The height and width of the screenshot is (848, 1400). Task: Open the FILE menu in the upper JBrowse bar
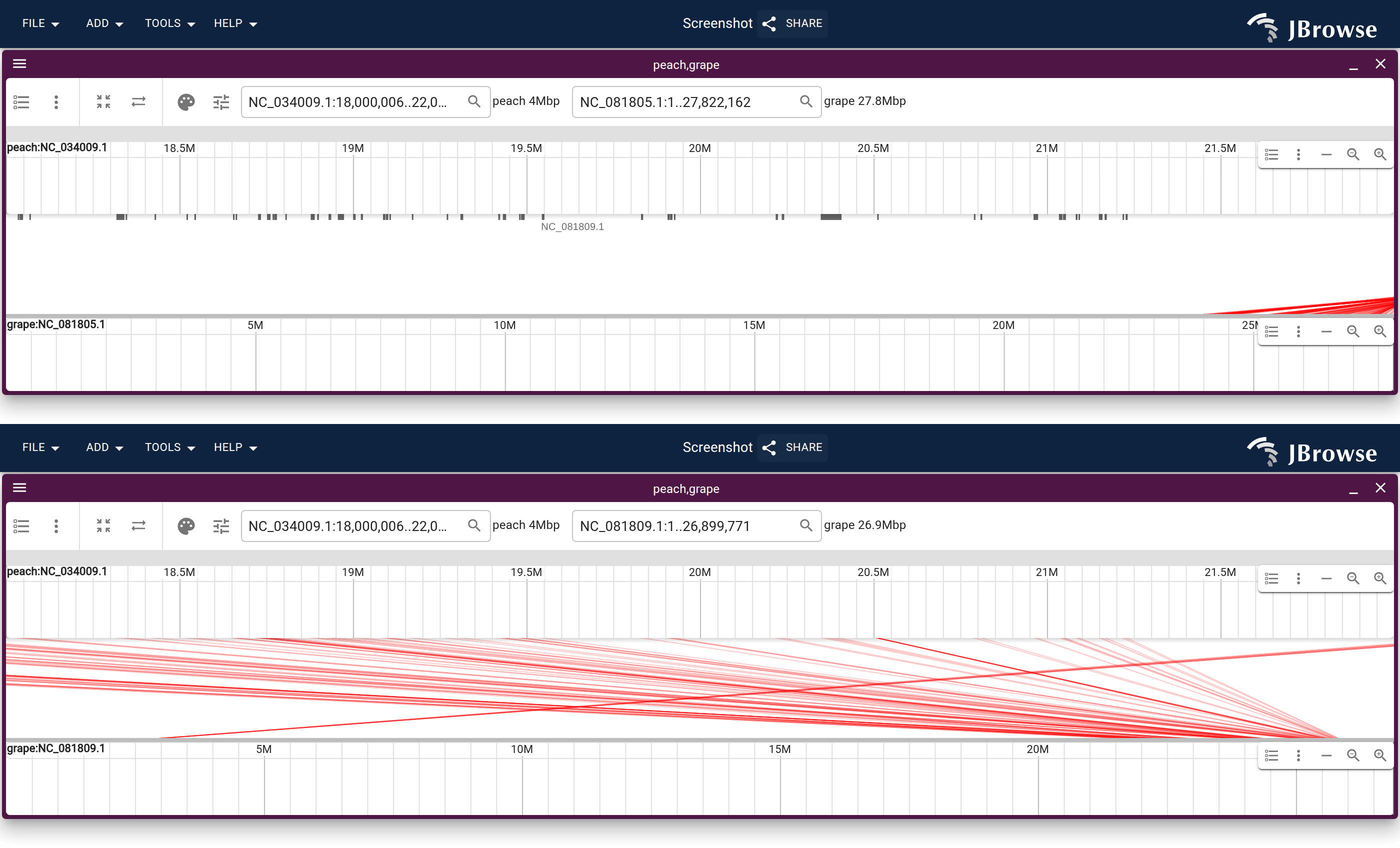pos(40,23)
